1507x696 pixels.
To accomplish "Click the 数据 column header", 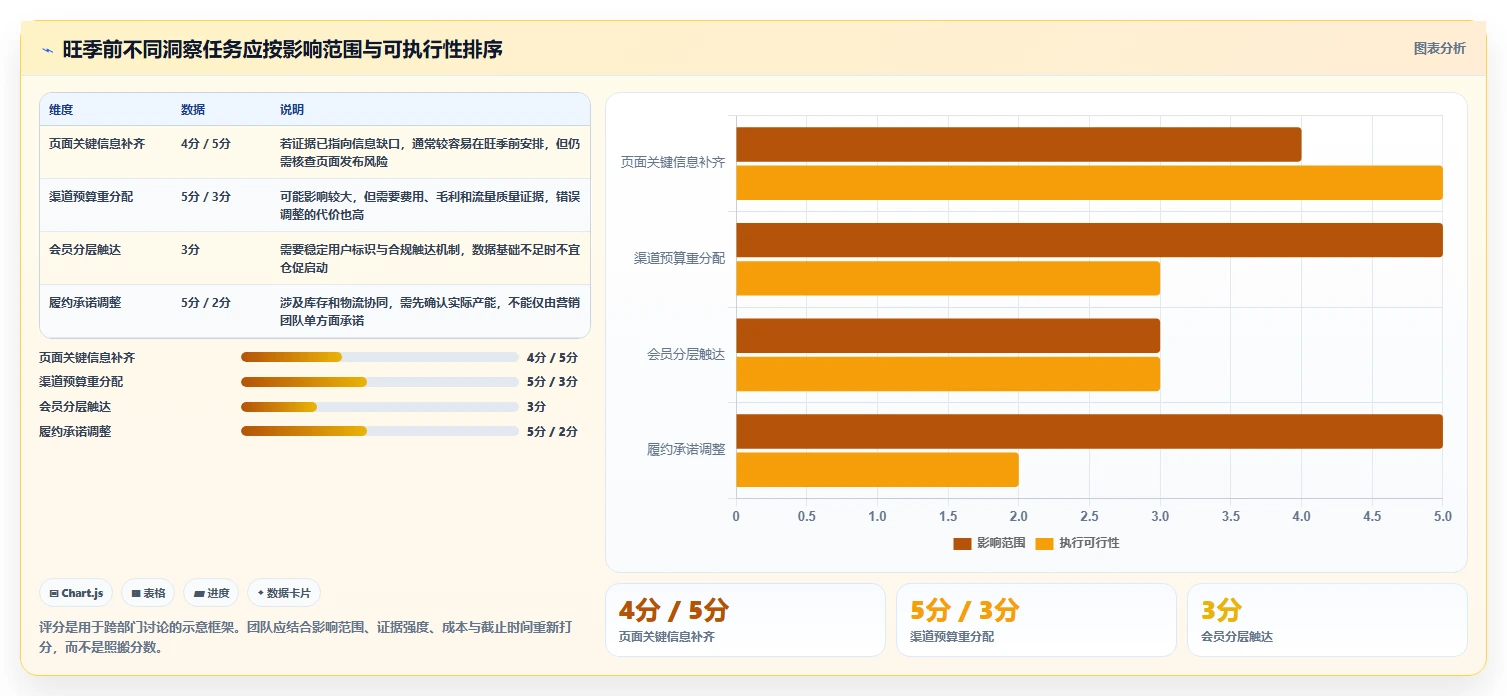I will pos(193,110).
